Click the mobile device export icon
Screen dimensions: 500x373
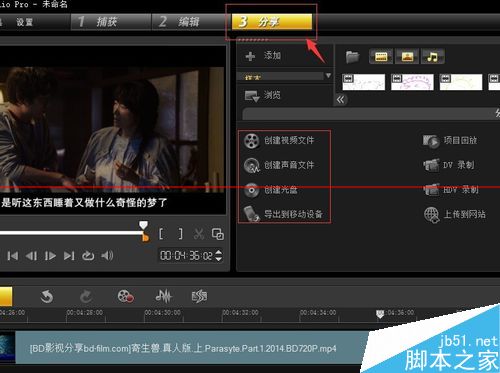pyautogui.click(x=251, y=214)
